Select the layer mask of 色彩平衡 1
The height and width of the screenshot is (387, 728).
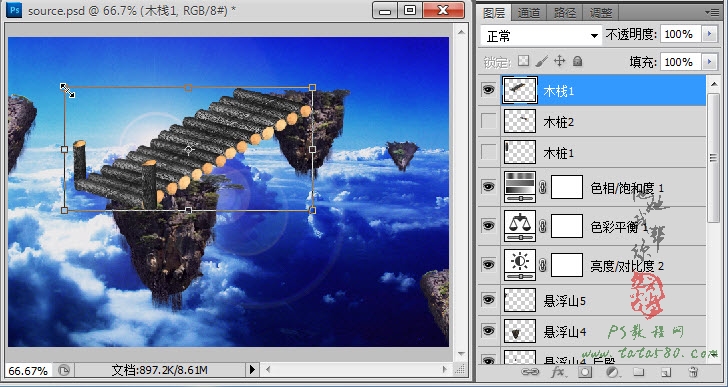tap(567, 226)
